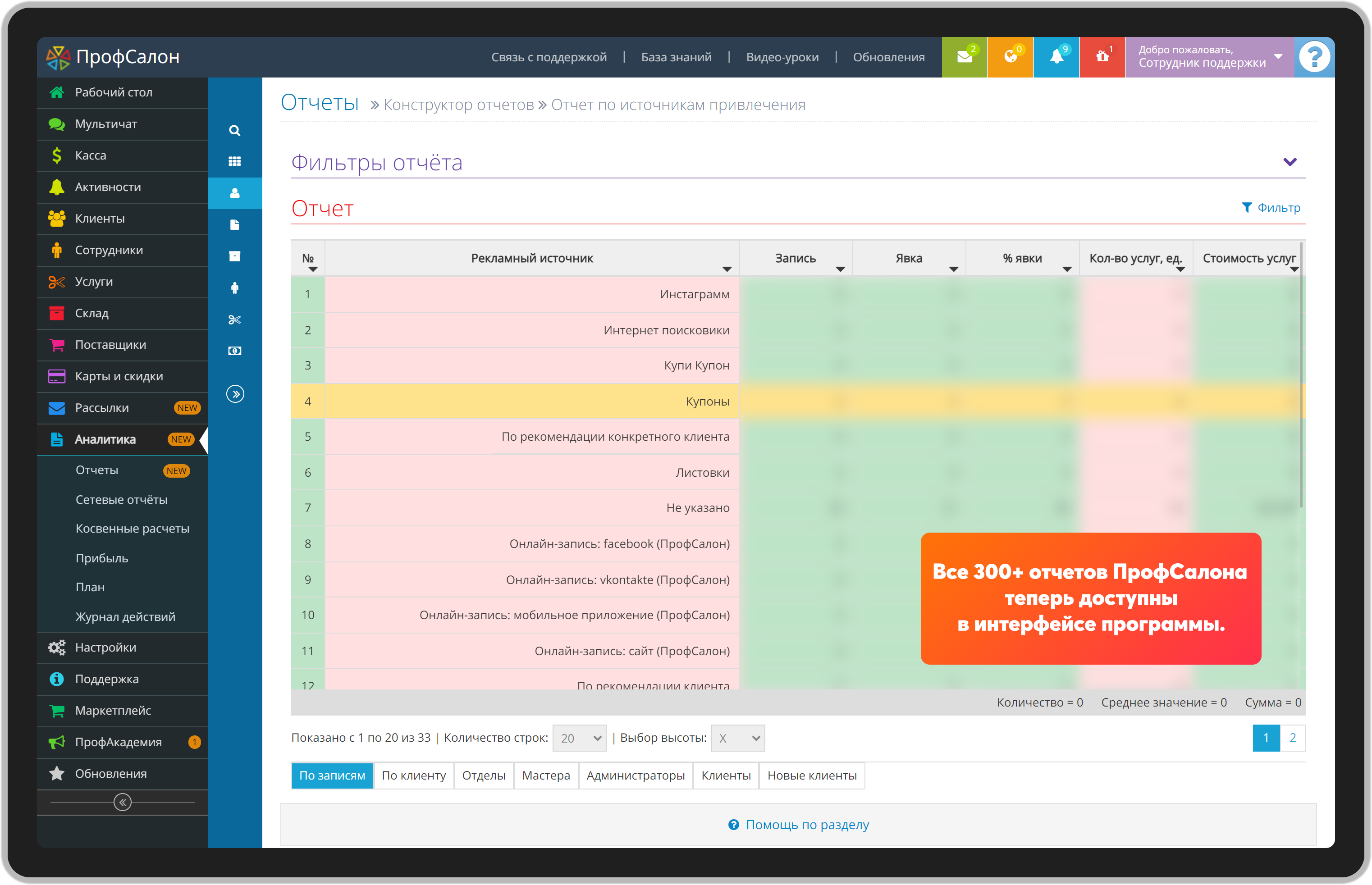The image size is (1372, 885).
Task: Open Сотрудники in the left menu
Action: tap(123, 251)
